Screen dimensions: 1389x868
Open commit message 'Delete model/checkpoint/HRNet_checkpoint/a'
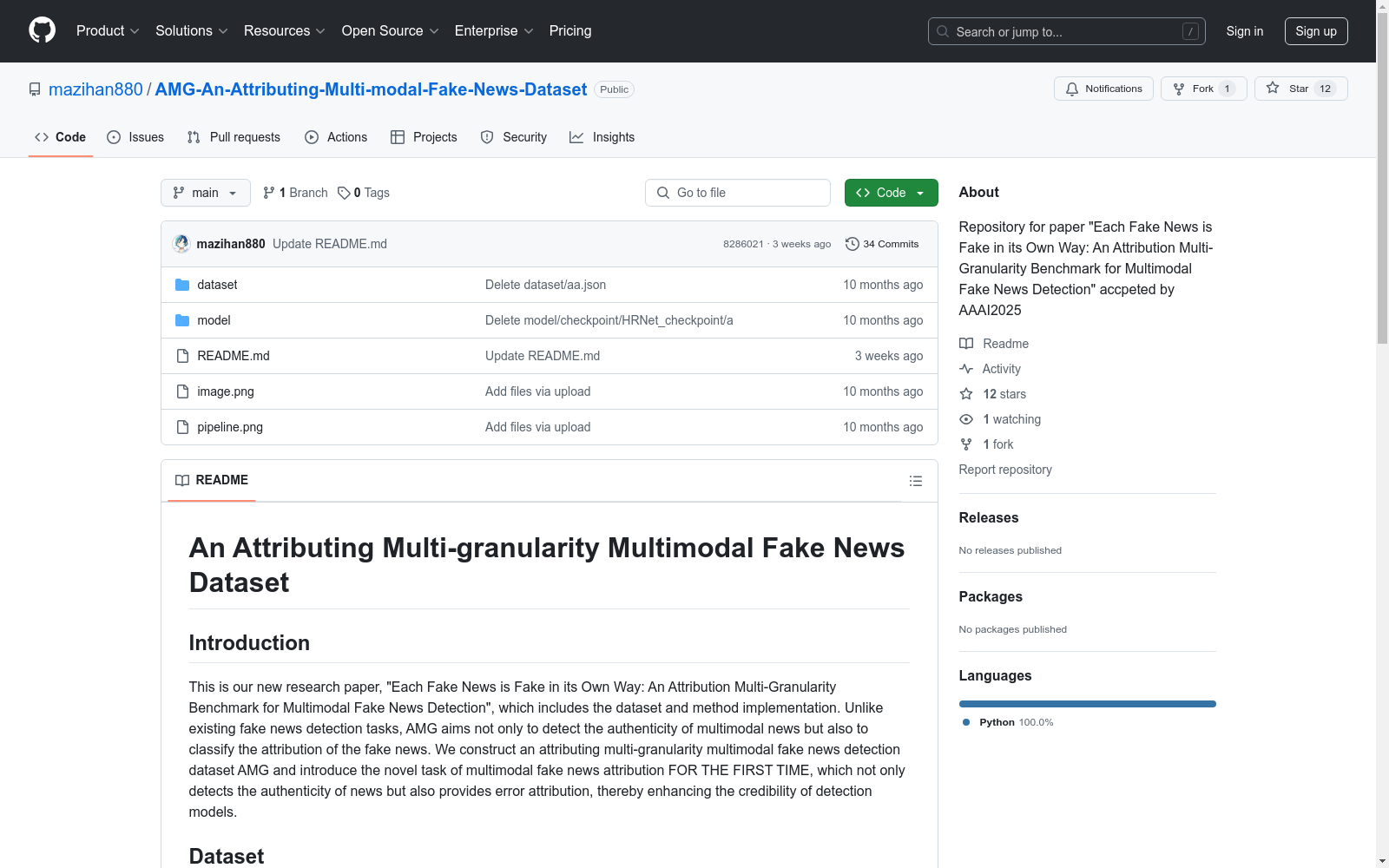coord(609,320)
